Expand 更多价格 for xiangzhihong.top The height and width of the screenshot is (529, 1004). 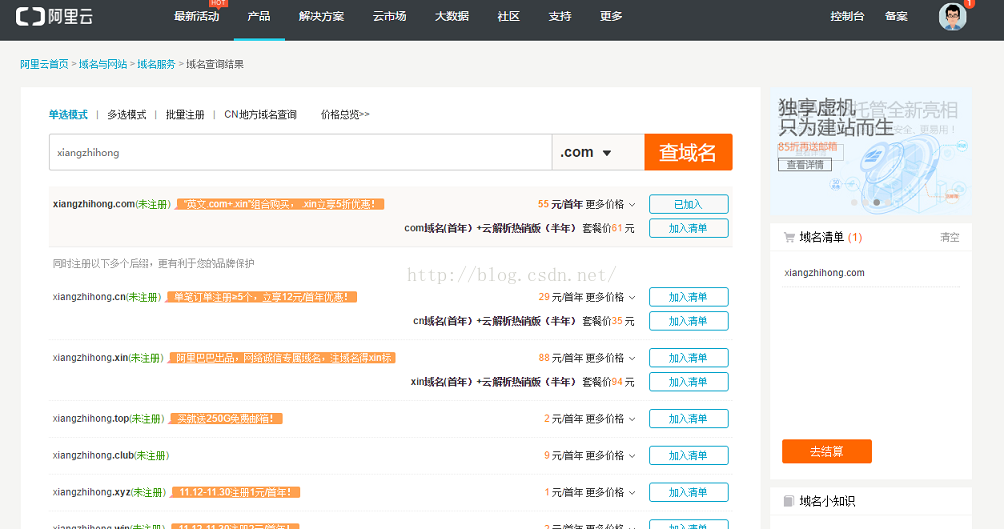coord(610,419)
